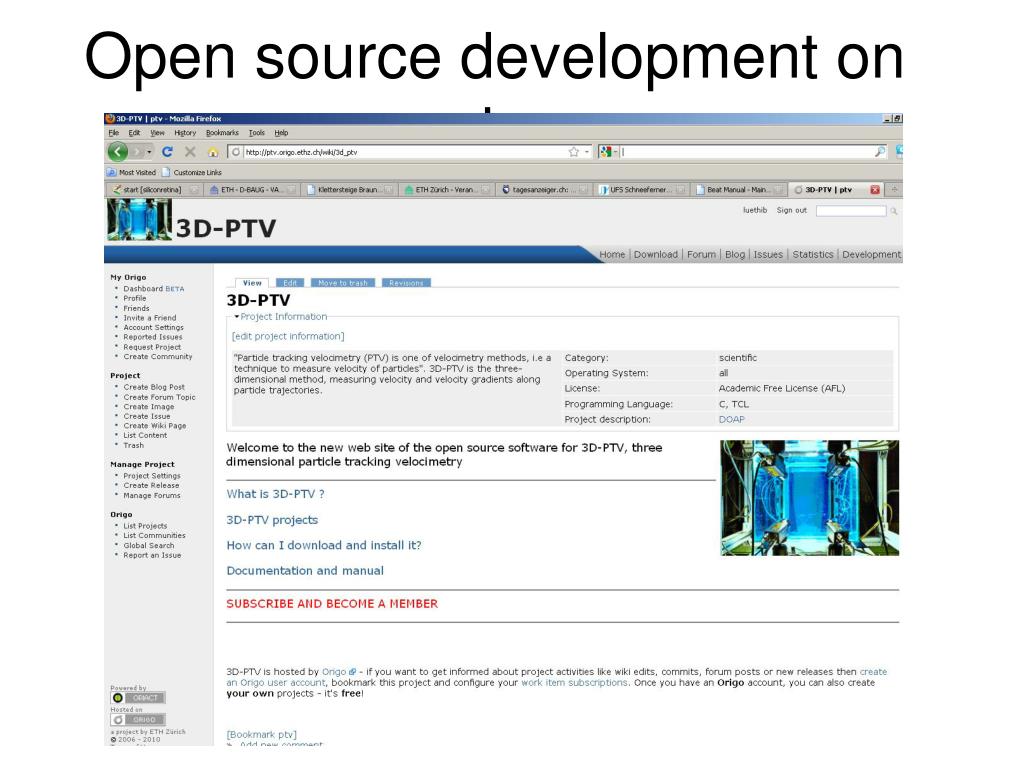Switch to the Klettersteige Braun tab
Viewport: 1024px width, 768px height.
(x=349, y=189)
